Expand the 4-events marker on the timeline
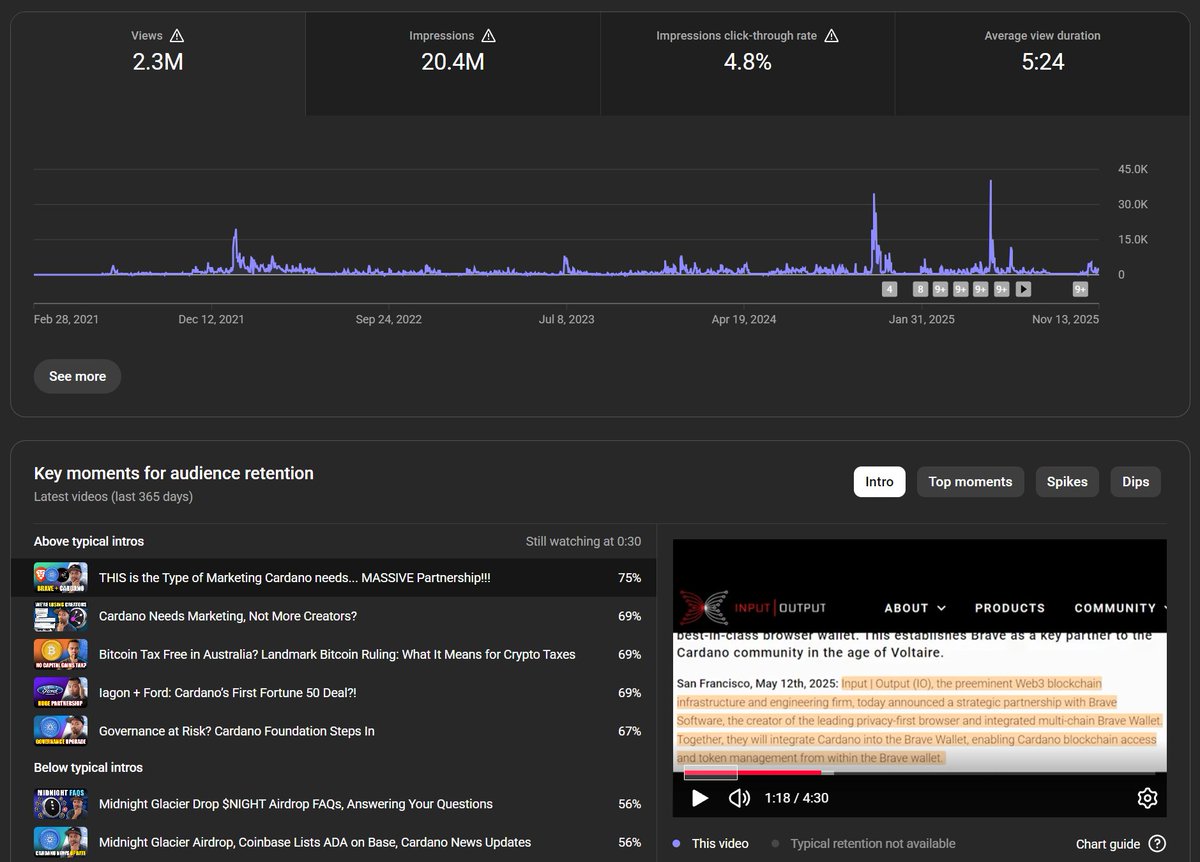This screenshot has width=1200, height=862. [890, 288]
